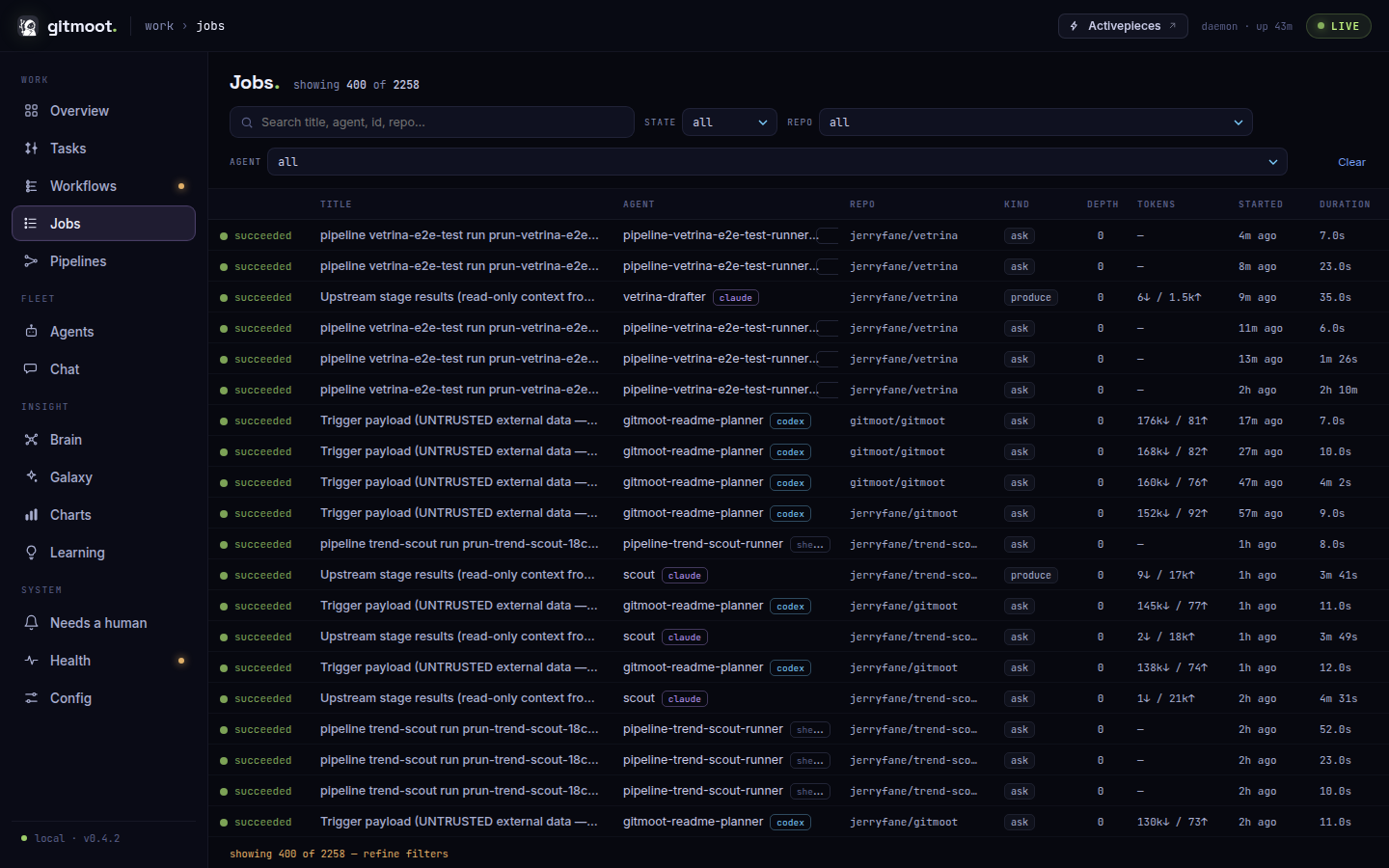This screenshot has height=868, width=1389.
Task: Click the produce kind badge on vetrina-drafter row
Action: click(1030, 298)
